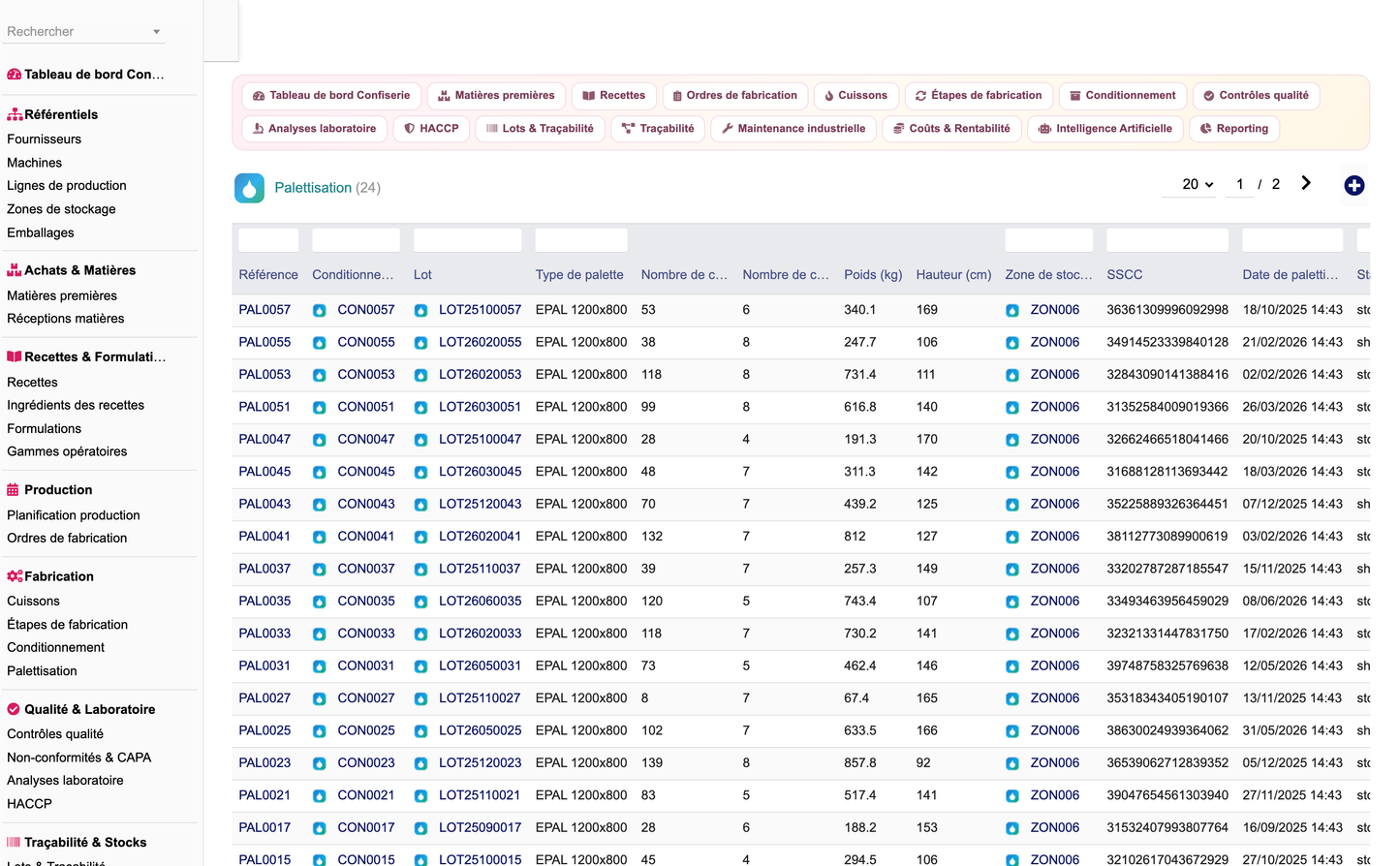Click LOT26060035 lot row icon
Screen dimensions: 1400x866
pos(420,602)
